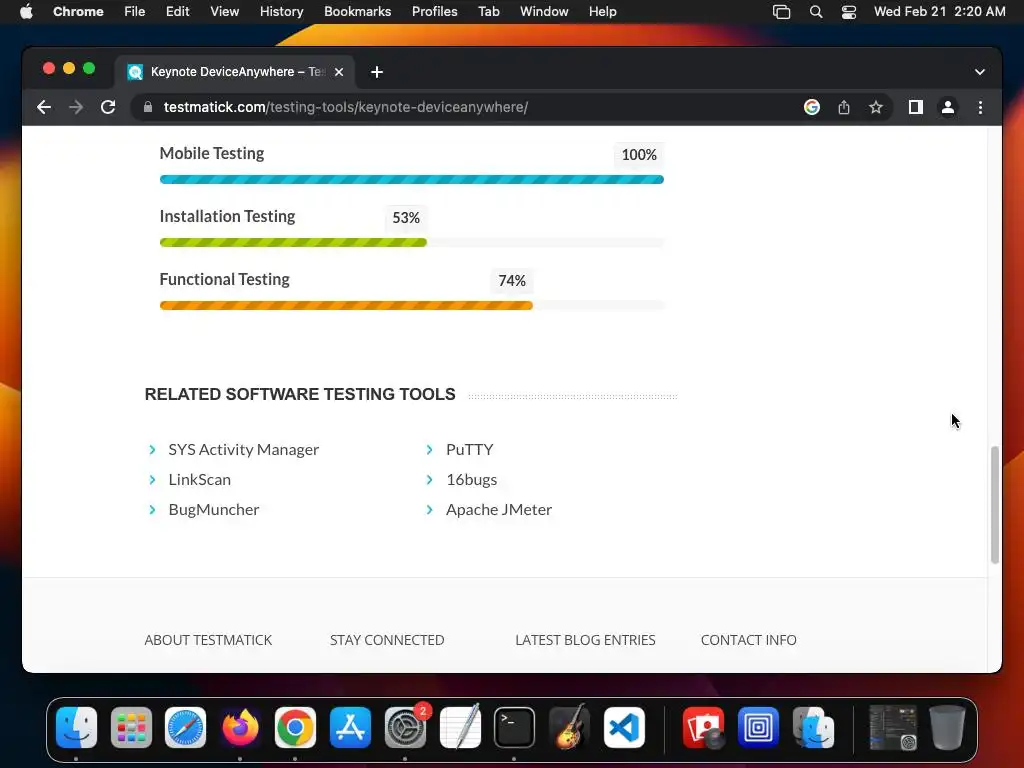Expand the tab search dropdown
Viewport: 1024px width, 768px height.
[980, 72]
